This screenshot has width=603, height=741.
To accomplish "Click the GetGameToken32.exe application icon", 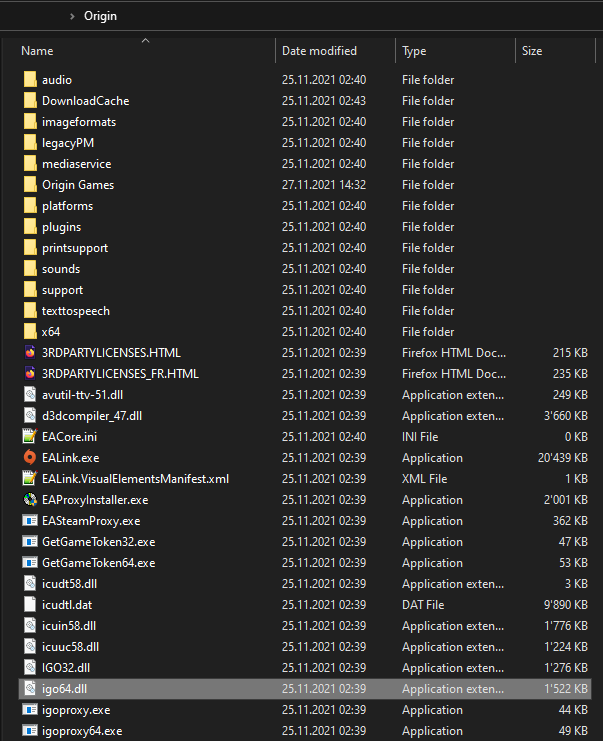I will 30,542.
